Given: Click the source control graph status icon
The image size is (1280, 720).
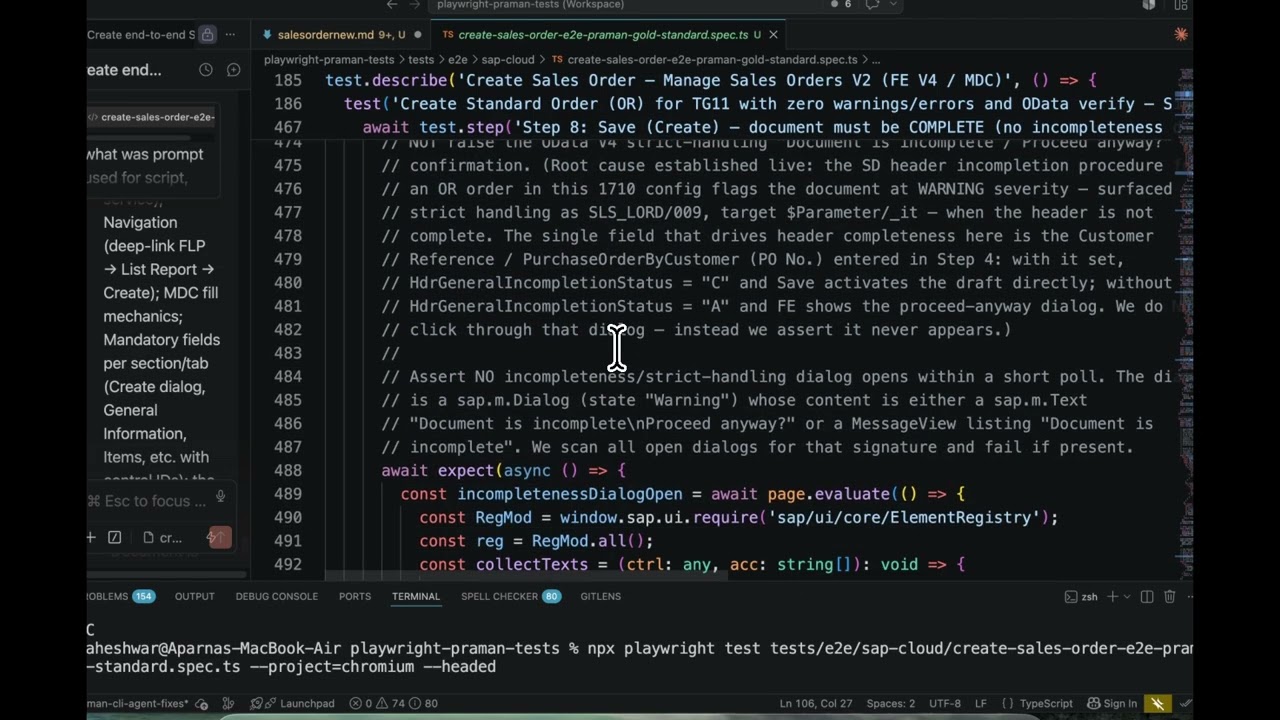Looking at the screenshot, I should (x=229, y=703).
